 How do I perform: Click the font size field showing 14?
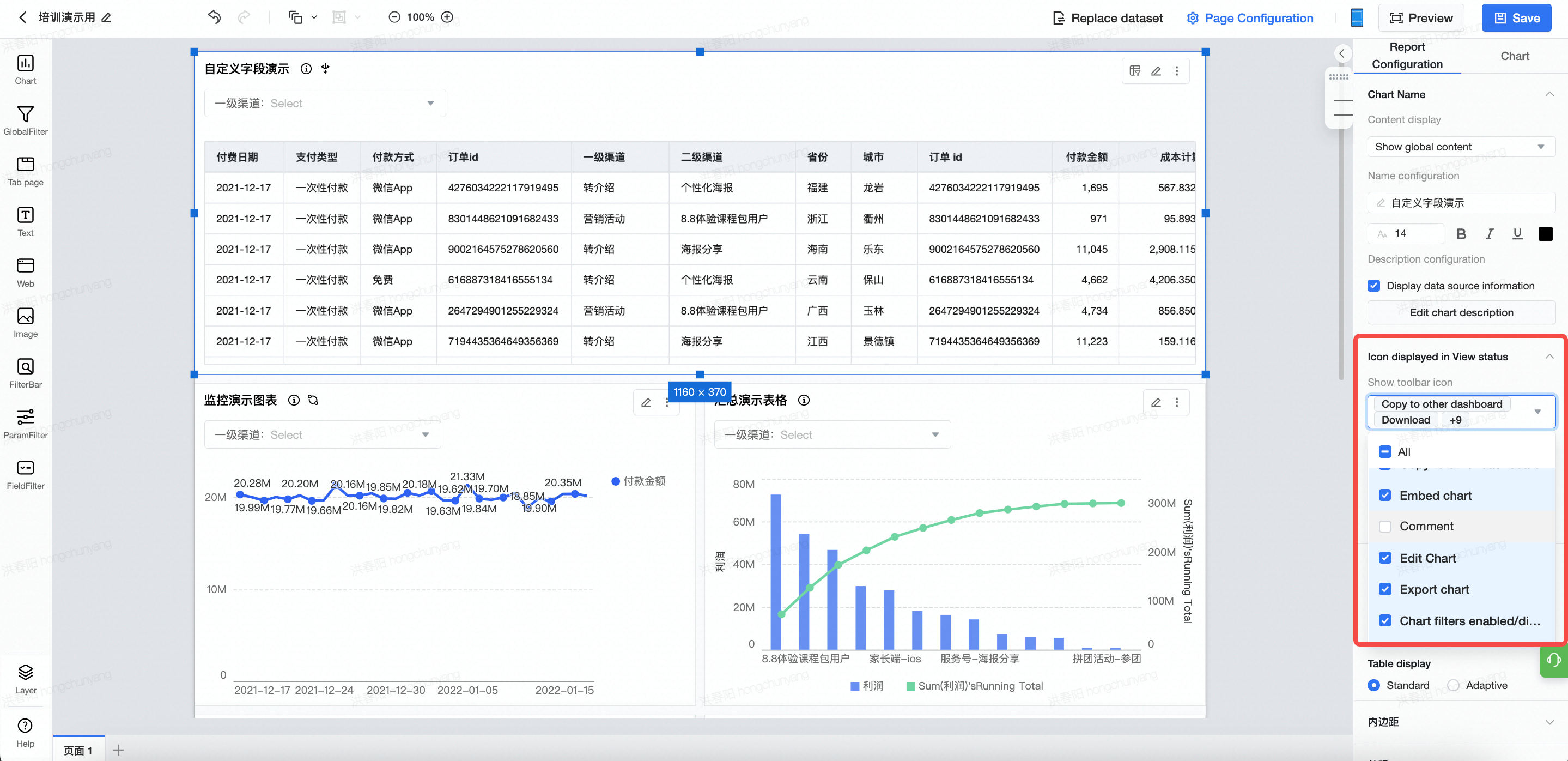tap(1406, 234)
